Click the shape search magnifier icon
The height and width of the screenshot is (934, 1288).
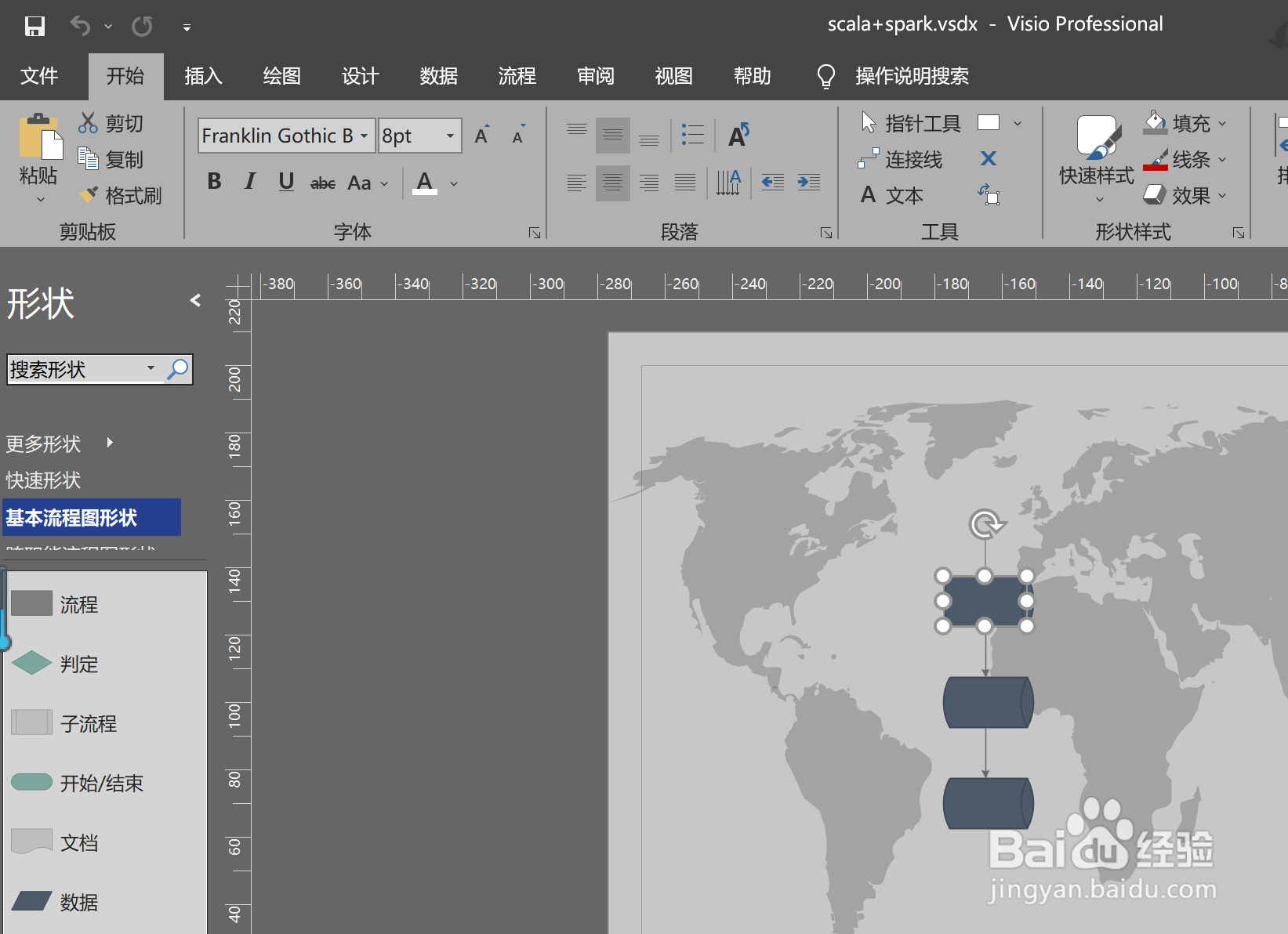click(178, 369)
